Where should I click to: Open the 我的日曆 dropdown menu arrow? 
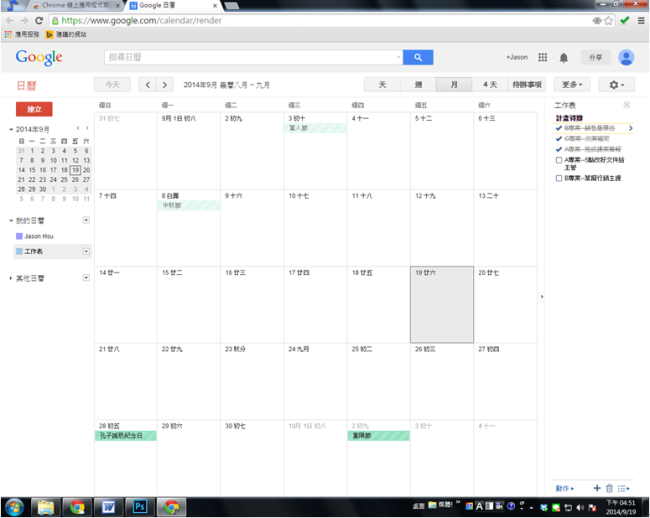[x=86, y=220]
